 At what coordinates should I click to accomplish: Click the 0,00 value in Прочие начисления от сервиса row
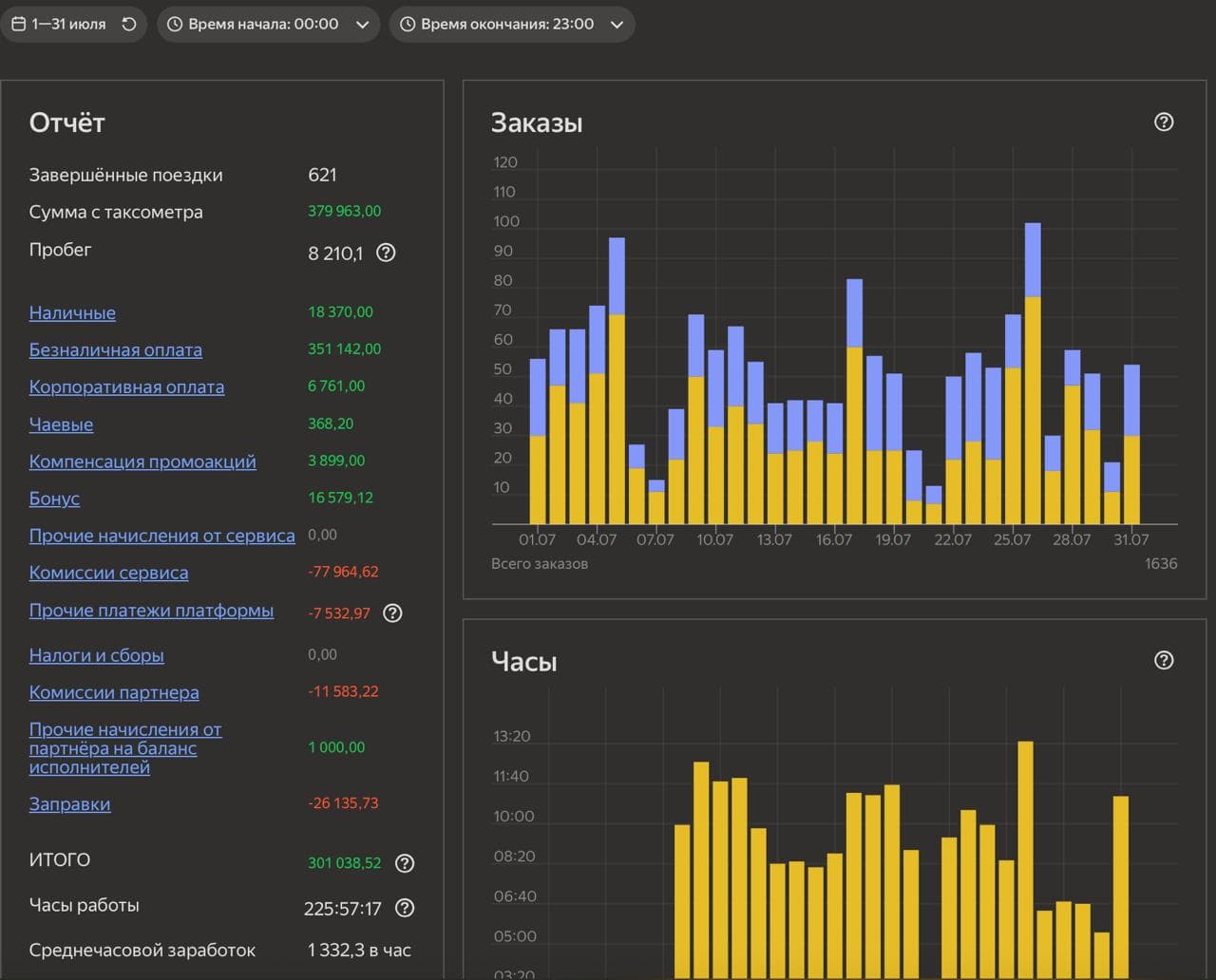[322, 535]
